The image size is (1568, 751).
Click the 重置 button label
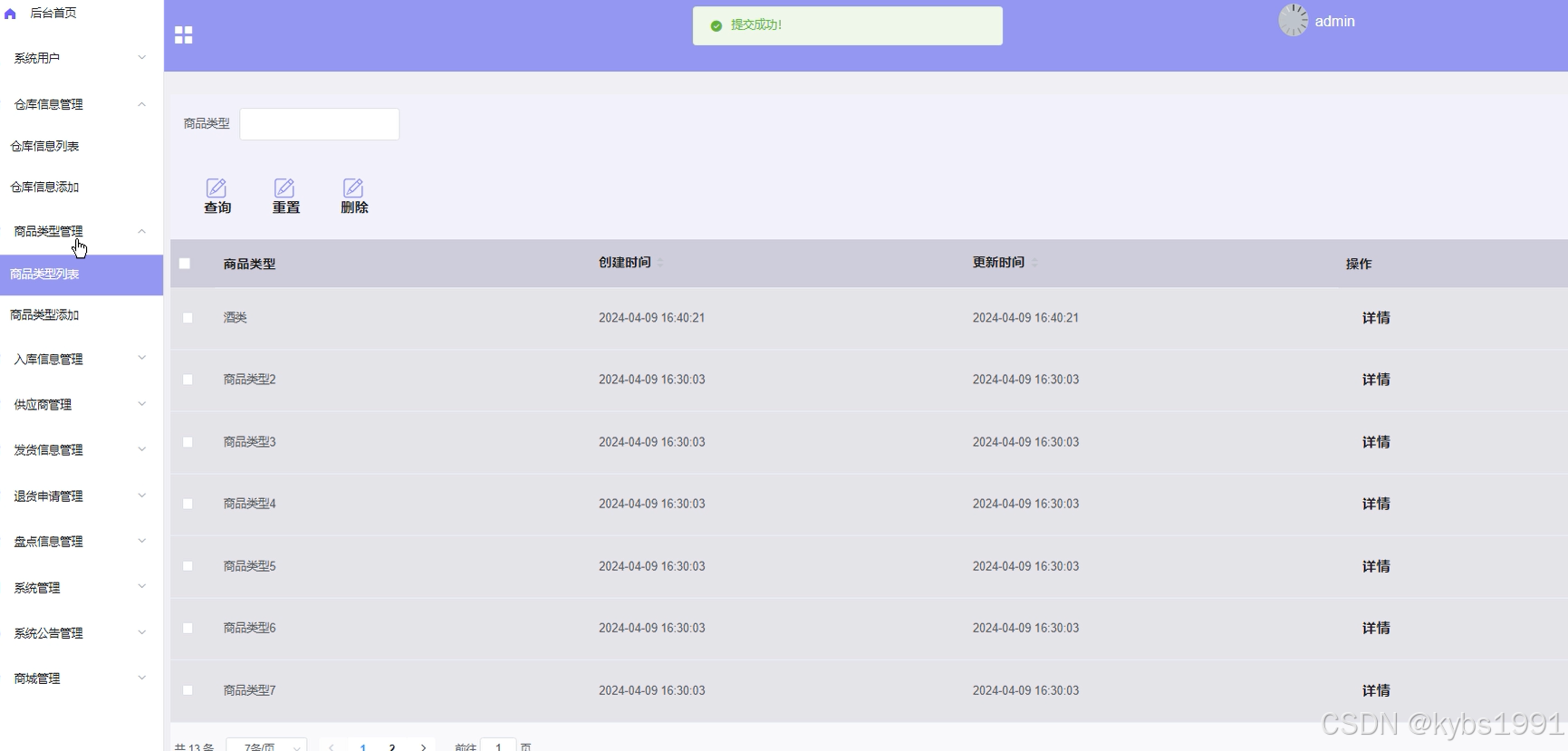point(286,207)
